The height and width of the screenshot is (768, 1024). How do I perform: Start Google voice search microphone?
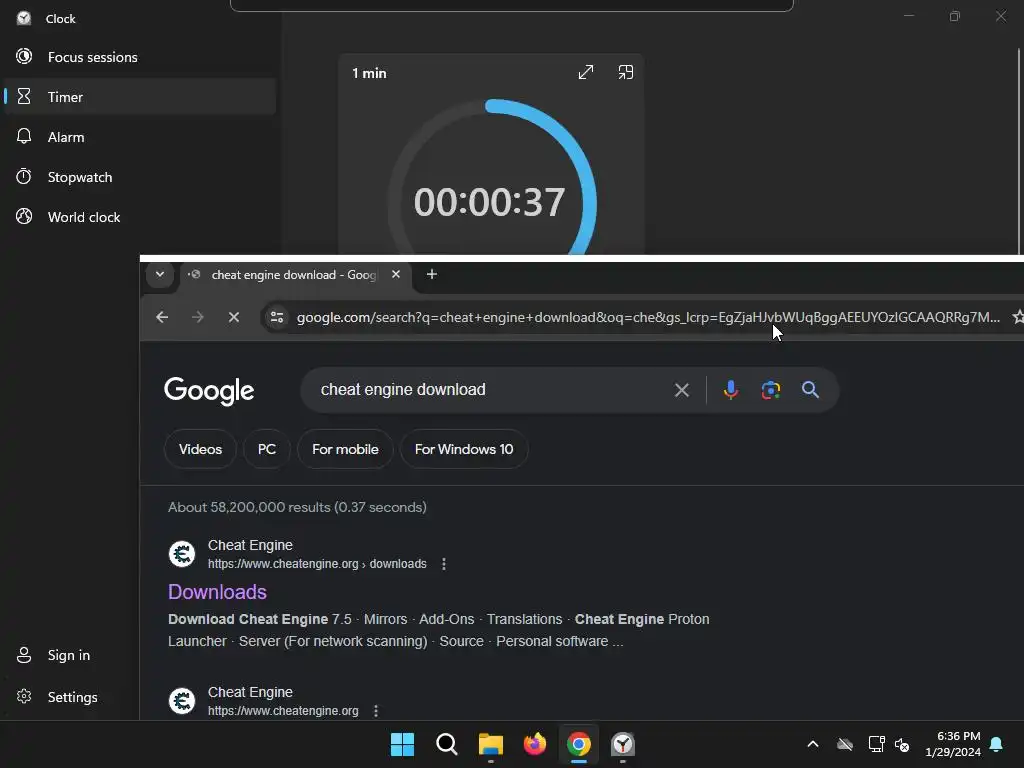[x=731, y=390]
